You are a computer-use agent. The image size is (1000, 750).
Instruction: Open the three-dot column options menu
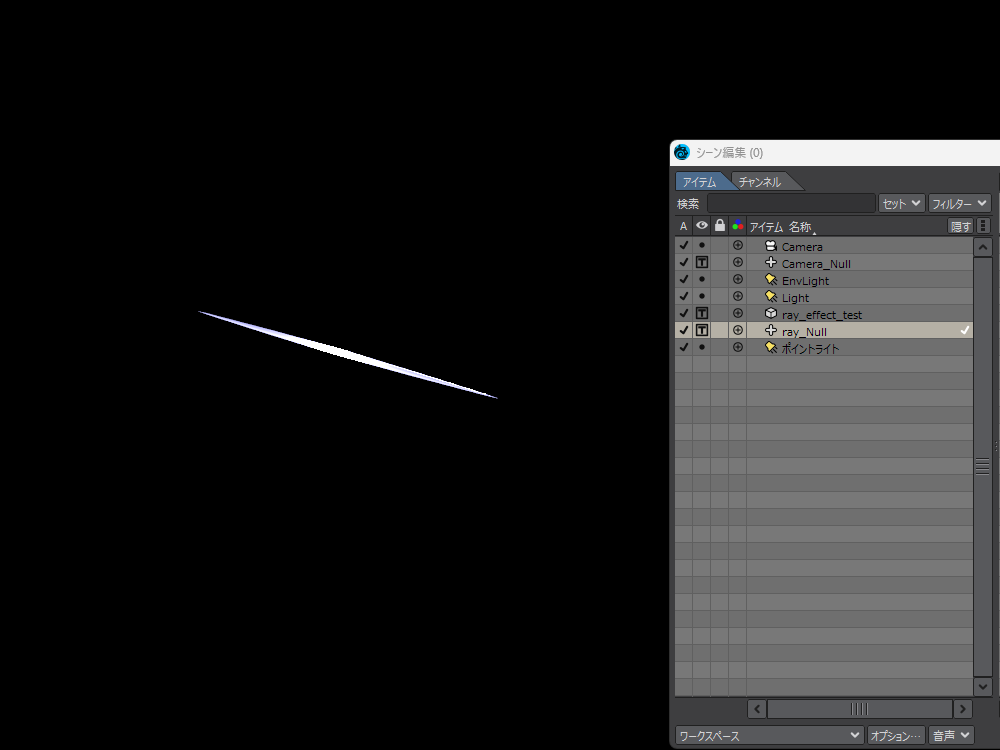pyautogui.click(x=983, y=226)
